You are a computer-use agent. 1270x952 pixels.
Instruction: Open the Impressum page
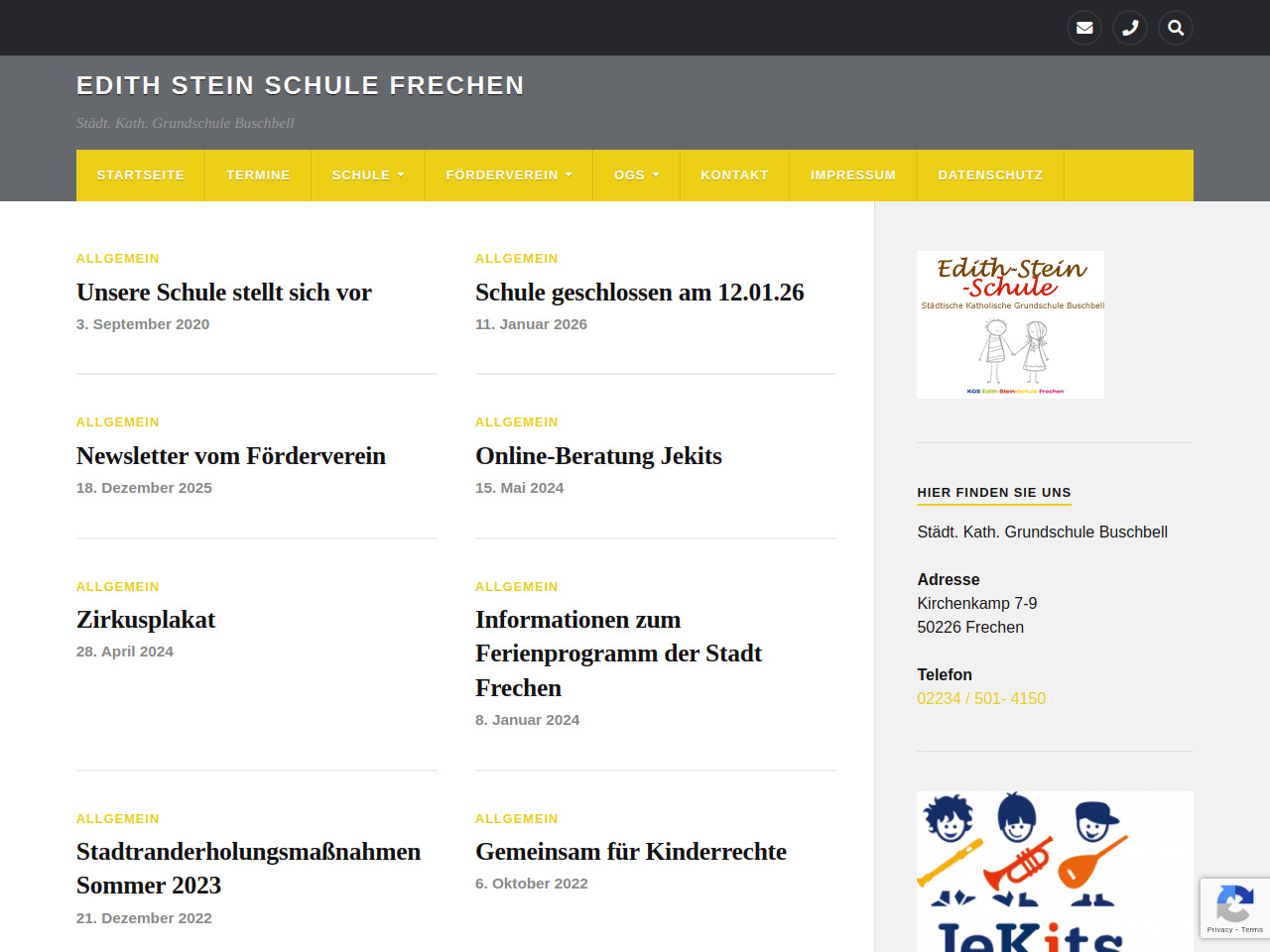[x=852, y=176]
